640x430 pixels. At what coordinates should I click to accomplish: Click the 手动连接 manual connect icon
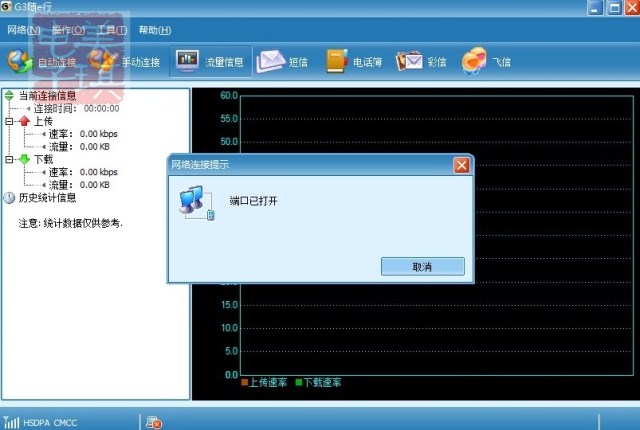point(102,61)
